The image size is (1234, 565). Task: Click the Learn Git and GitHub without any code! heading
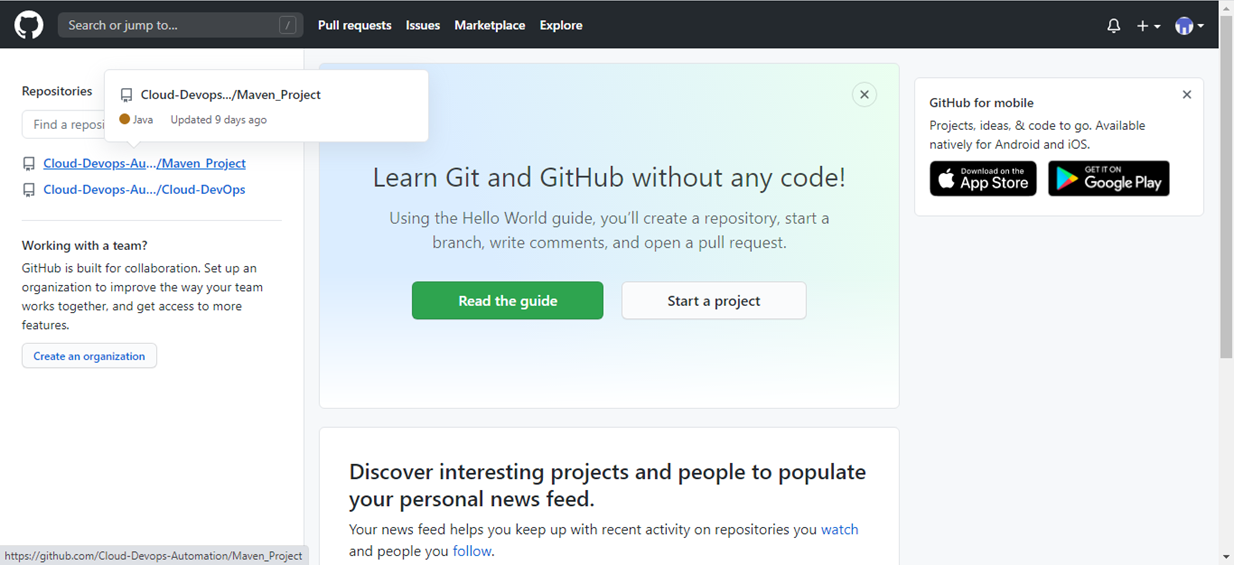coord(609,178)
